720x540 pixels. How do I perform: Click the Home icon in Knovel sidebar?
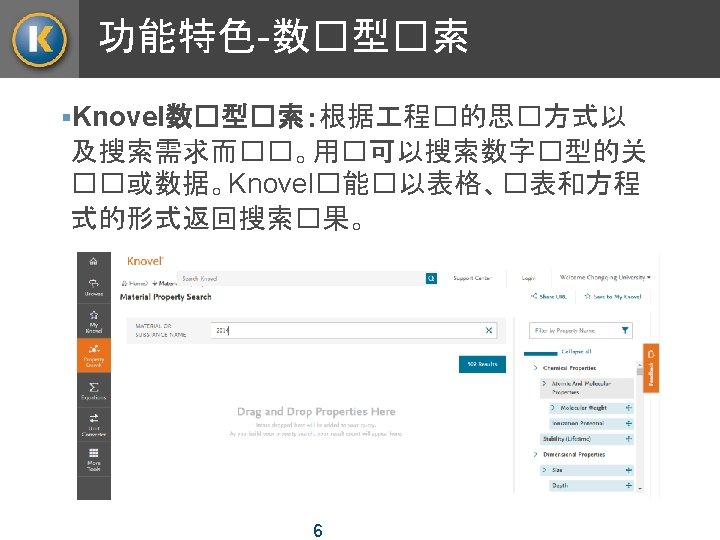pyautogui.click(x=94, y=262)
